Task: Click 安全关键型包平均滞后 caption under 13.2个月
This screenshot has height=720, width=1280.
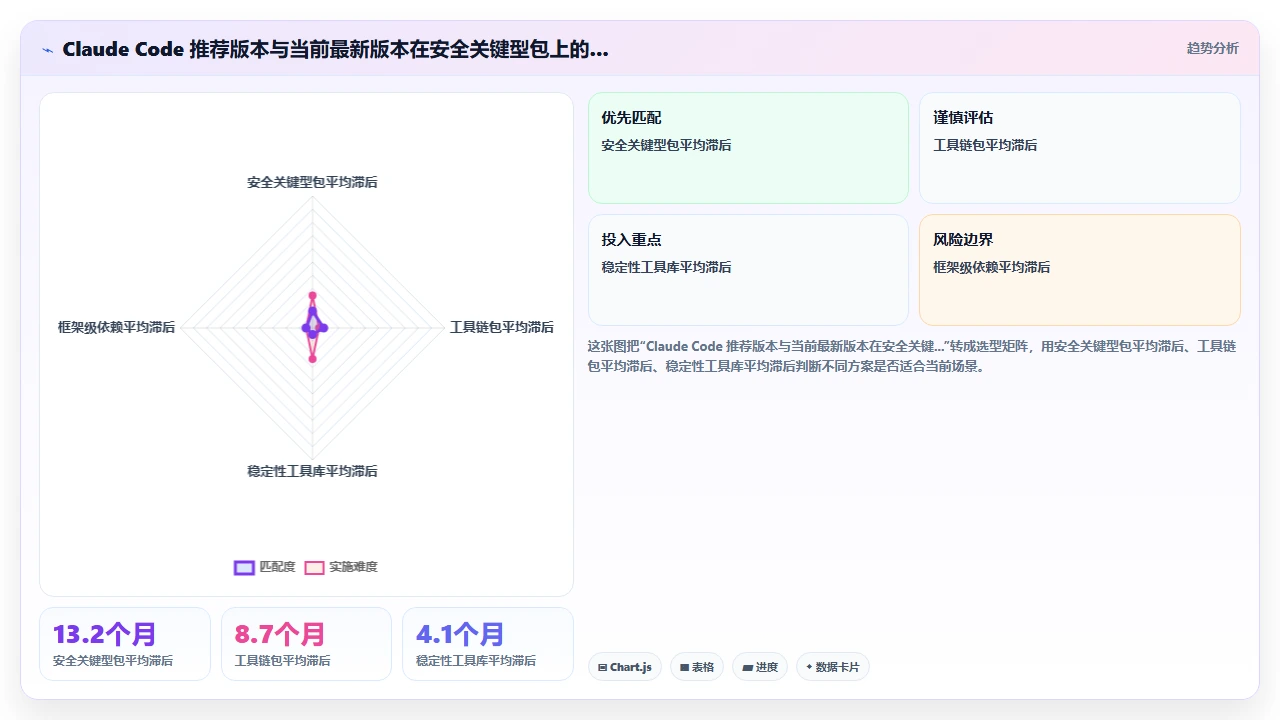Action: click(113, 661)
